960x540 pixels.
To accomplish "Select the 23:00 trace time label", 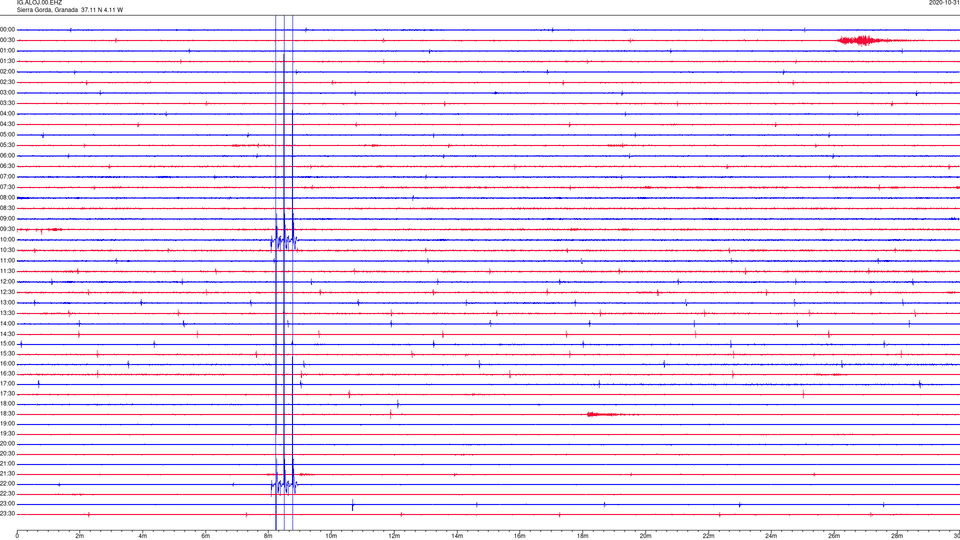I will 7,503.
